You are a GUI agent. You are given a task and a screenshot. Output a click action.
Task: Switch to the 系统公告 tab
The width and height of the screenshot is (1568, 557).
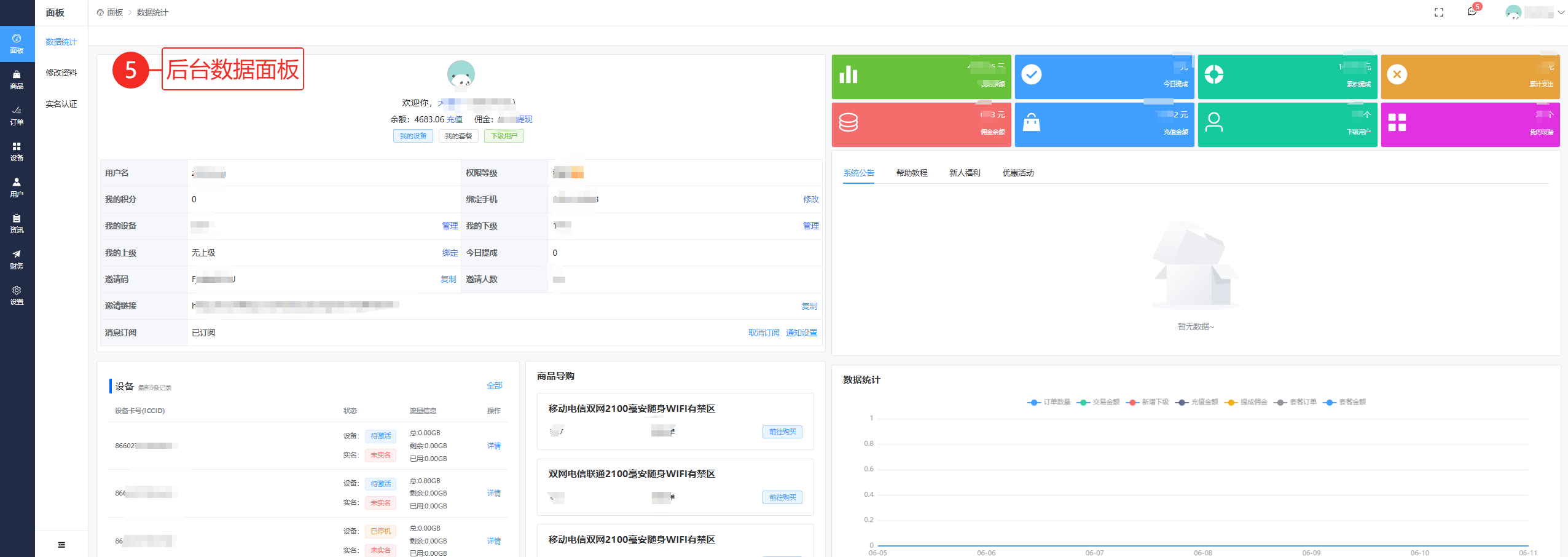[859, 173]
